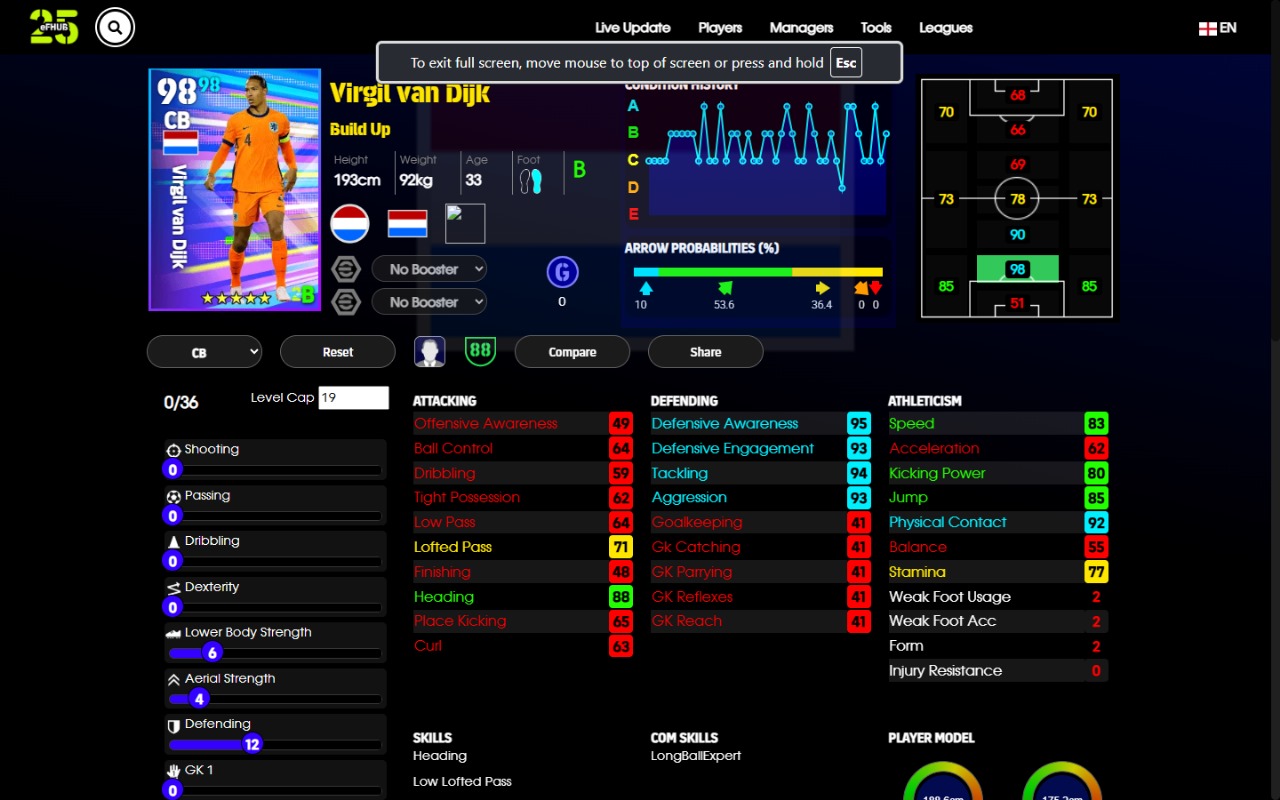Click the Dexterity icon
The width and height of the screenshot is (1280, 800).
173,587
